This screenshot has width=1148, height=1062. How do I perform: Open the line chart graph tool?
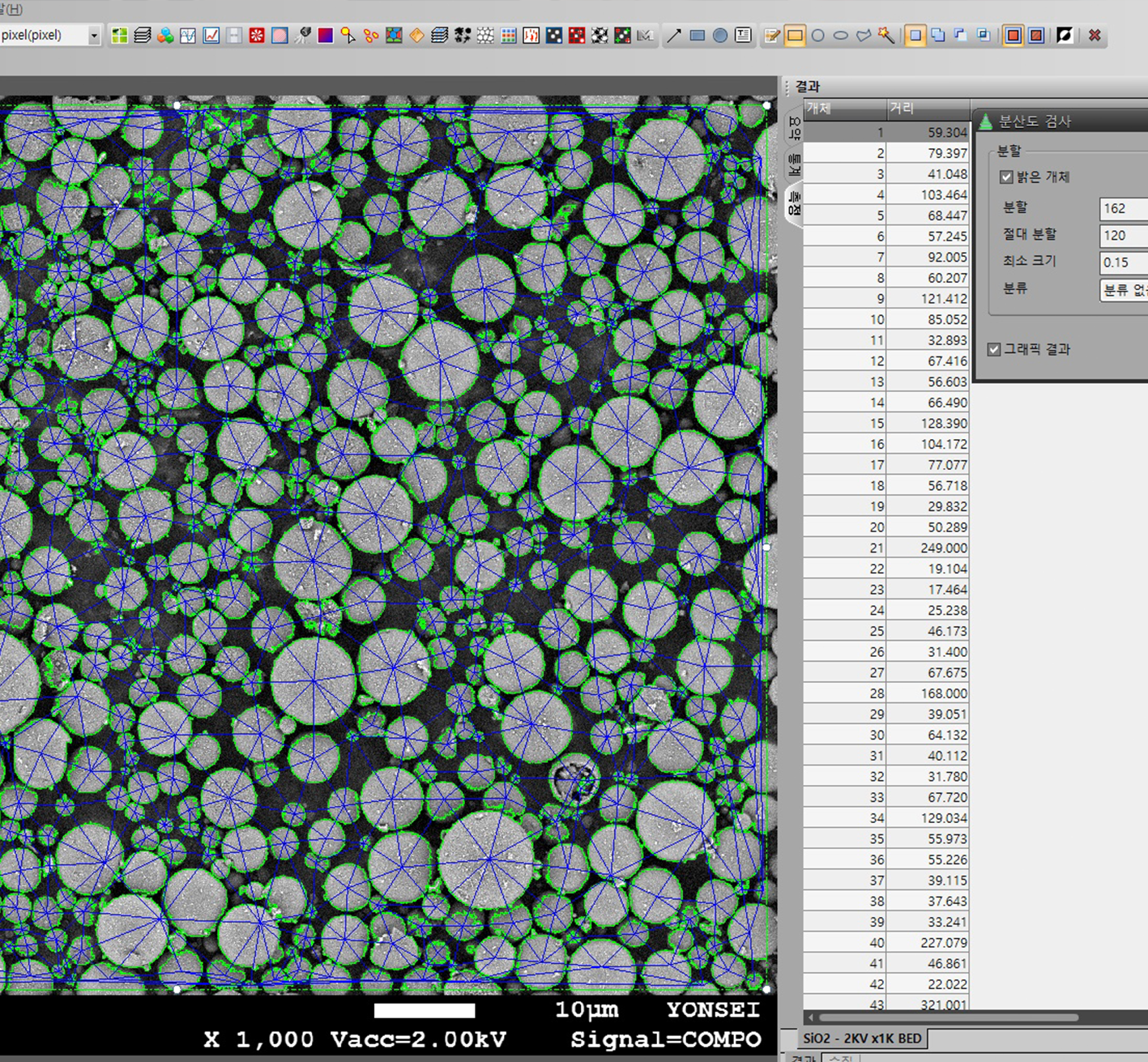tap(211, 36)
